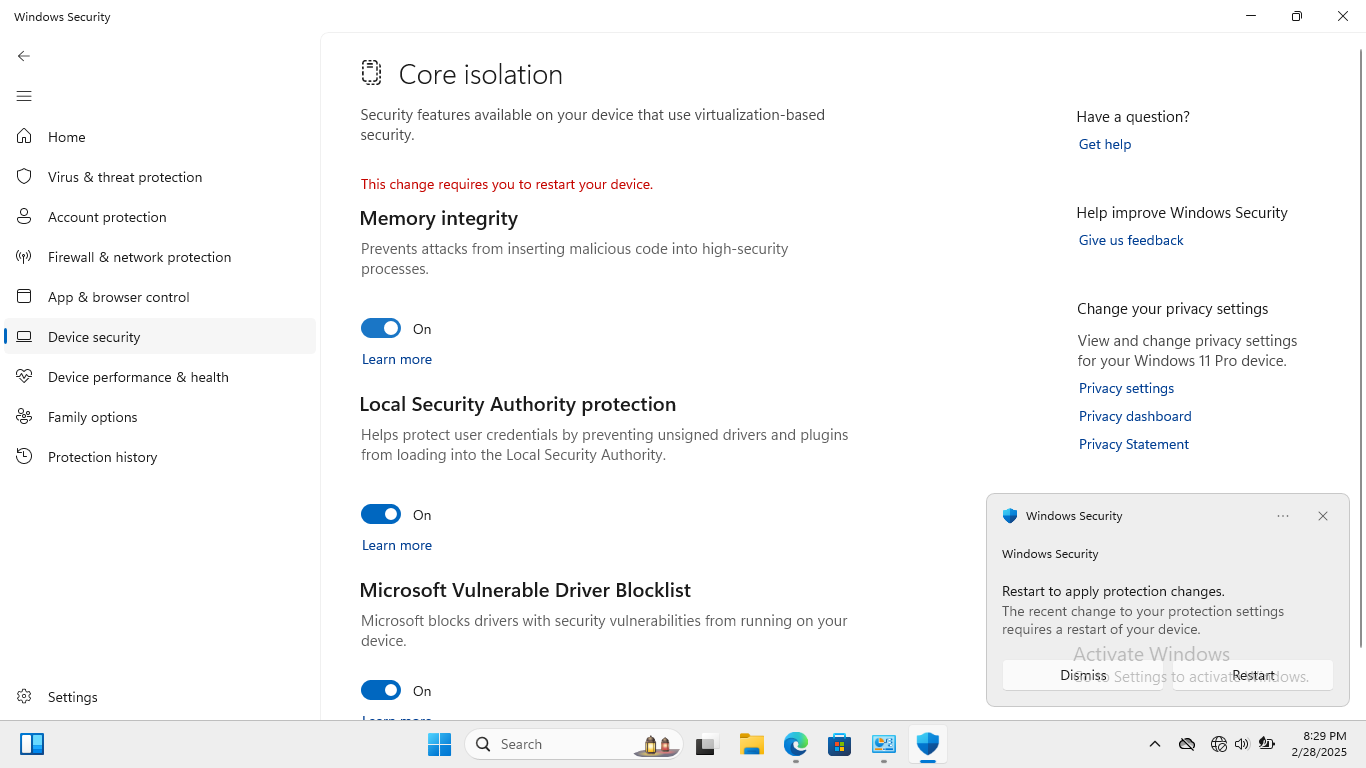Screen dimensions: 1366x768
Task: Click the taskbar Search box
Action: click(560, 744)
